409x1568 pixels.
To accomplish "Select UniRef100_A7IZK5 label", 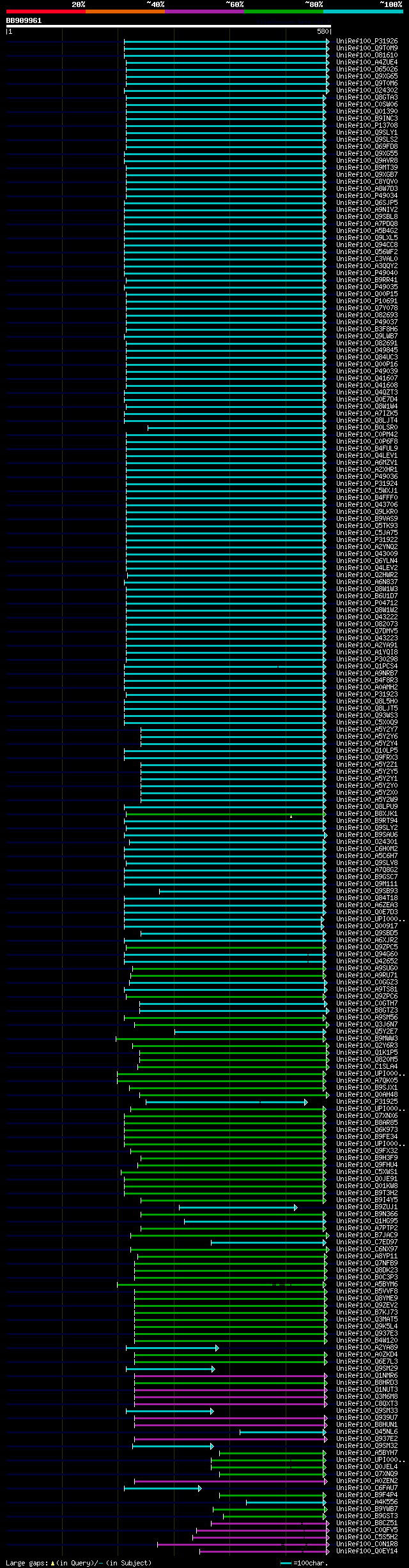I will click(367, 414).
